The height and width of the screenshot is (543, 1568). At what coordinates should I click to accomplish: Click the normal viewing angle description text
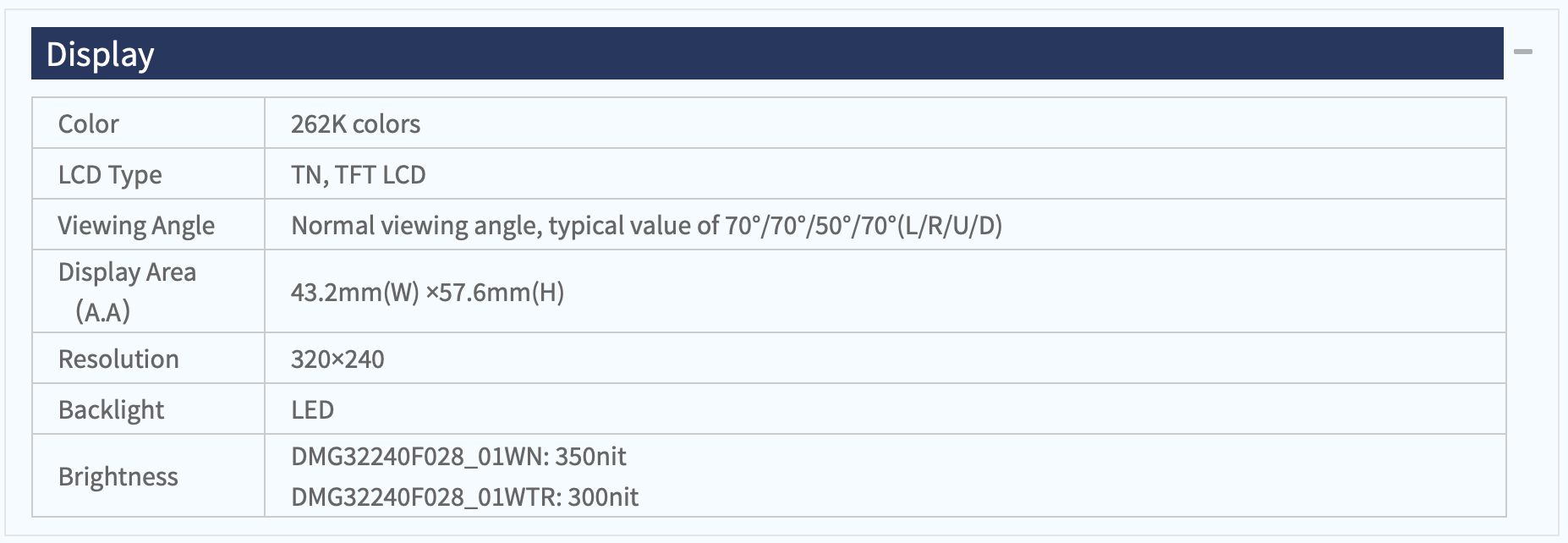pos(646,225)
